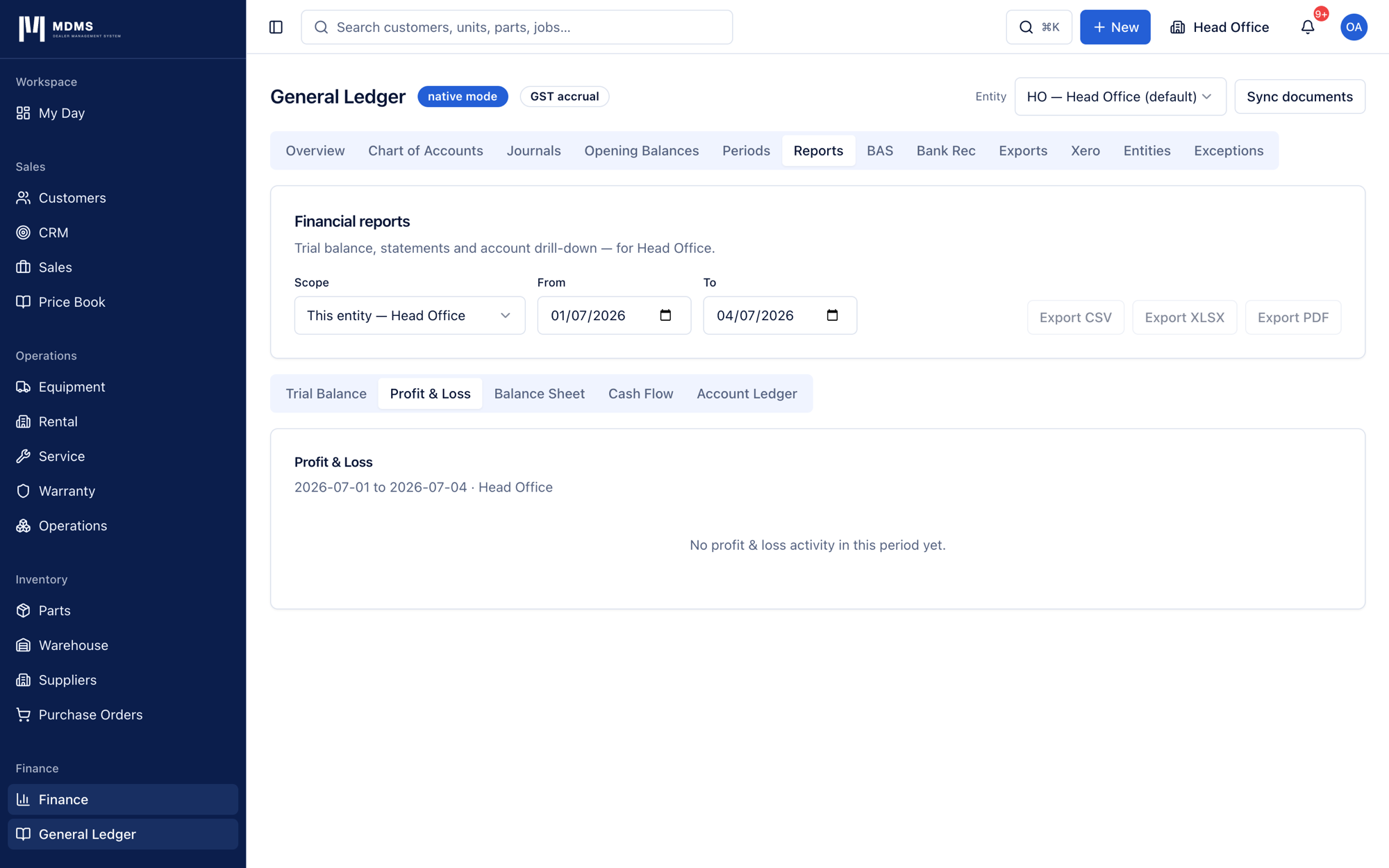1389x868 pixels.
Task: Click Export PDF
Action: (x=1293, y=317)
